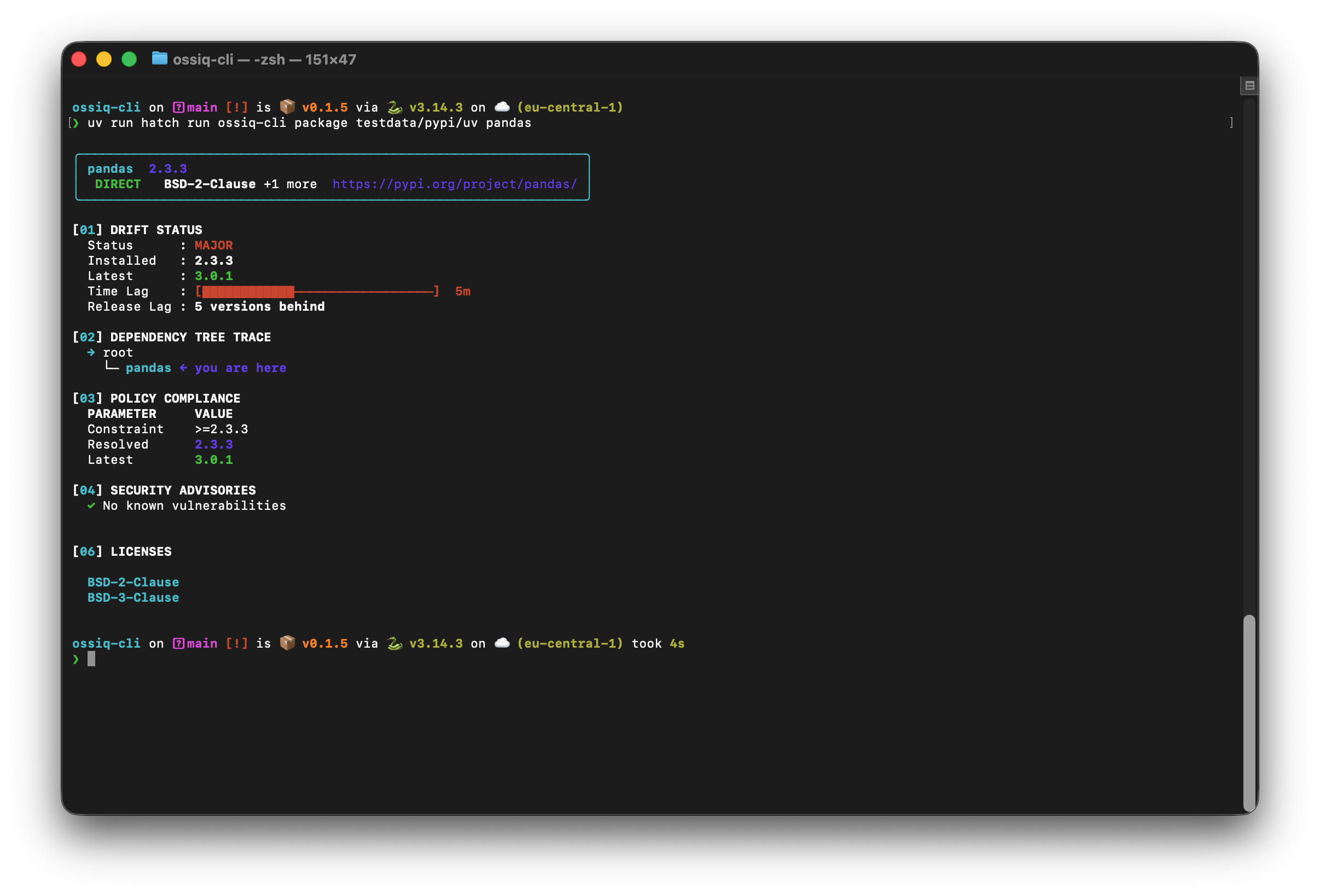1320x896 pixels.
Task: Click the green prompt arrow at the bottom
Action: coord(76,659)
